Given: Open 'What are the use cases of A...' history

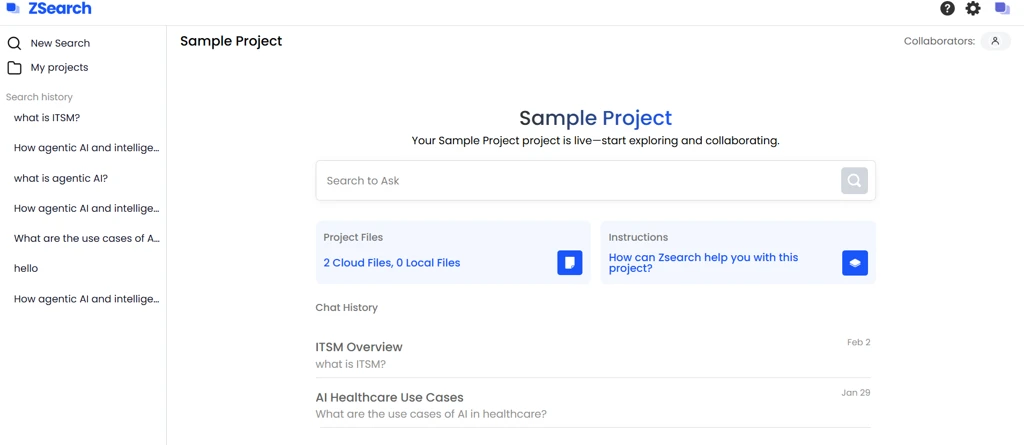Looking at the screenshot, I should (86, 238).
